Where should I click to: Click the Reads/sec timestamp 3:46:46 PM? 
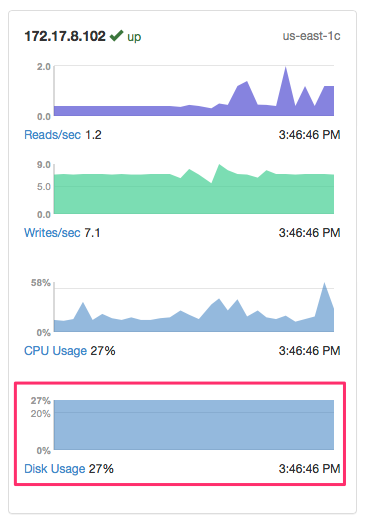309,135
